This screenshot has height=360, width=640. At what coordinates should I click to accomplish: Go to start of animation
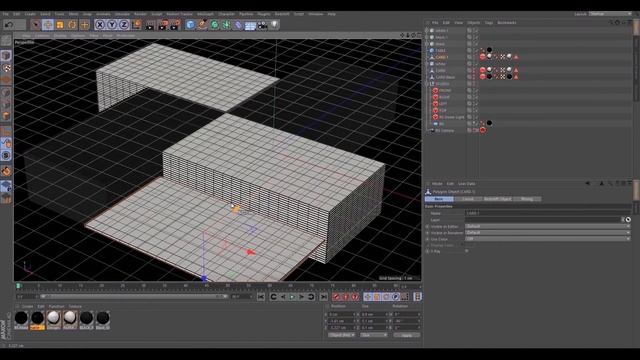coord(261,297)
